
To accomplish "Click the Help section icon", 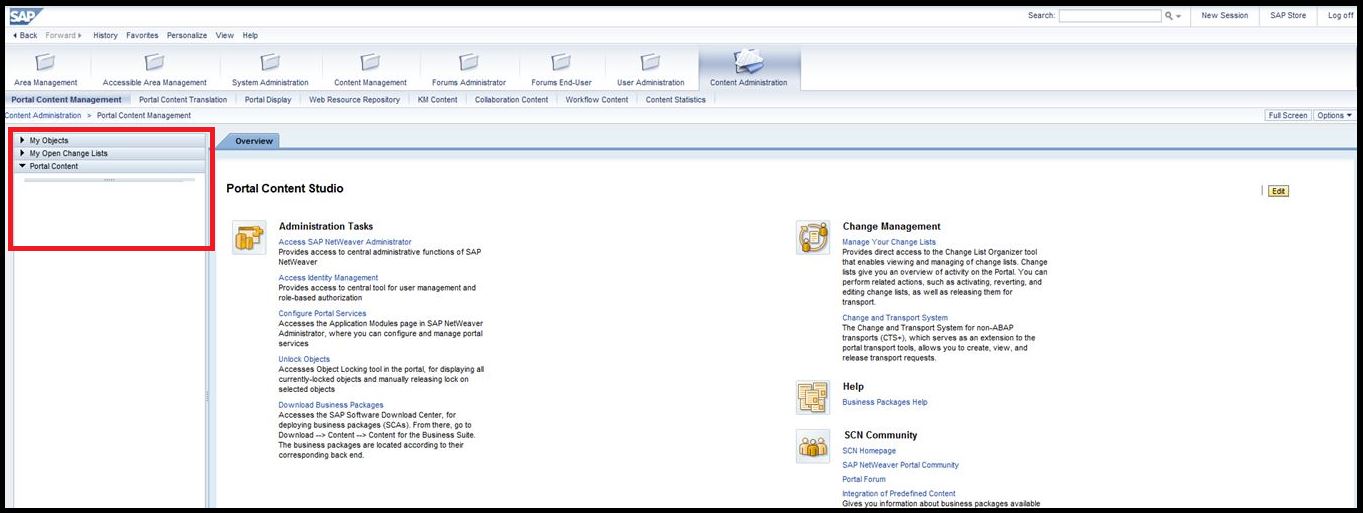I will [813, 397].
